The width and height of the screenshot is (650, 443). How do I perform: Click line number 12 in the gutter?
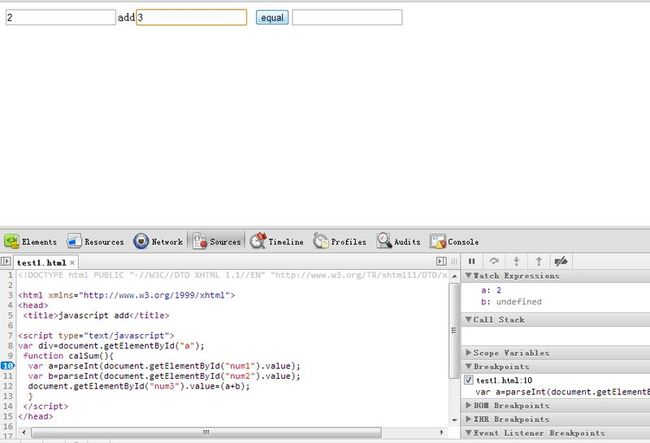click(8, 386)
